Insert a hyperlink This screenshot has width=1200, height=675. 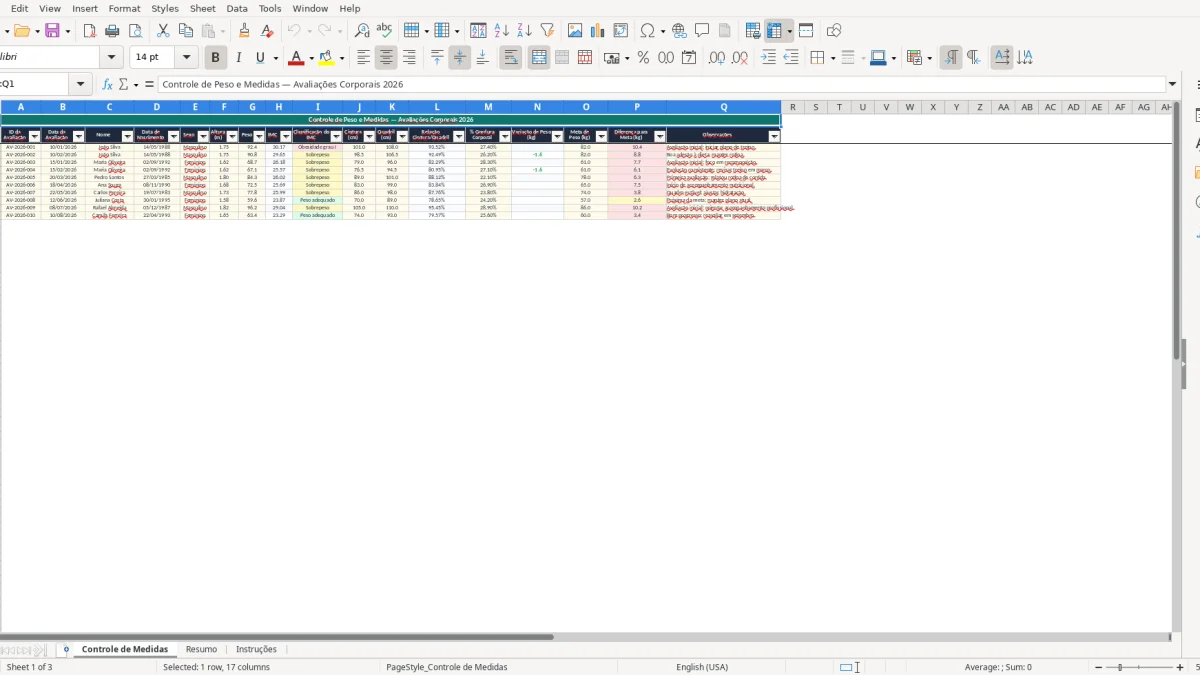680,31
